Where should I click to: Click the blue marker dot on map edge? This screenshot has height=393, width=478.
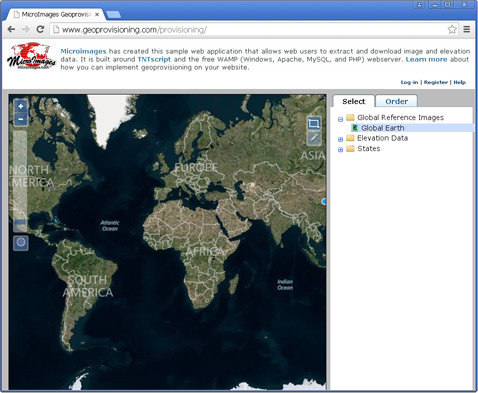click(x=324, y=201)
